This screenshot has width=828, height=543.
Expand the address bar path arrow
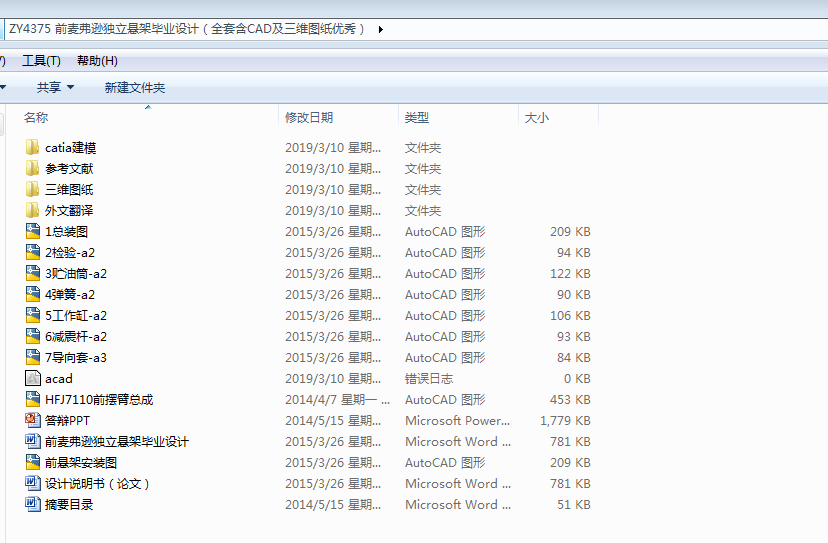pyautogui.click(x=380, y=29)
